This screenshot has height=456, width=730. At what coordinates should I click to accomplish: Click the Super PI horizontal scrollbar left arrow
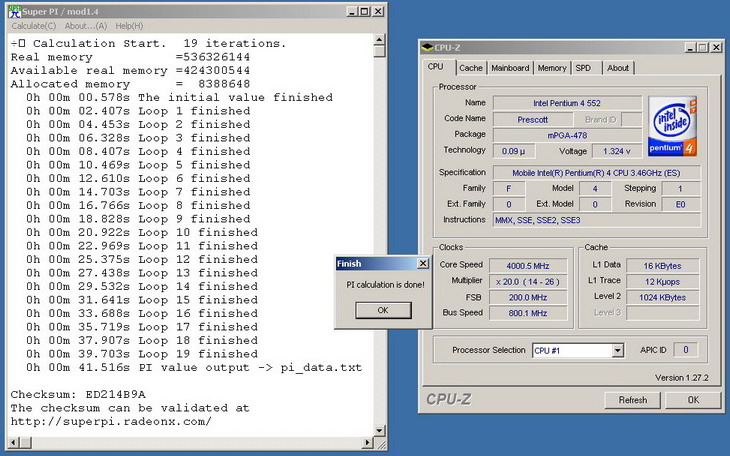[14, 442]
